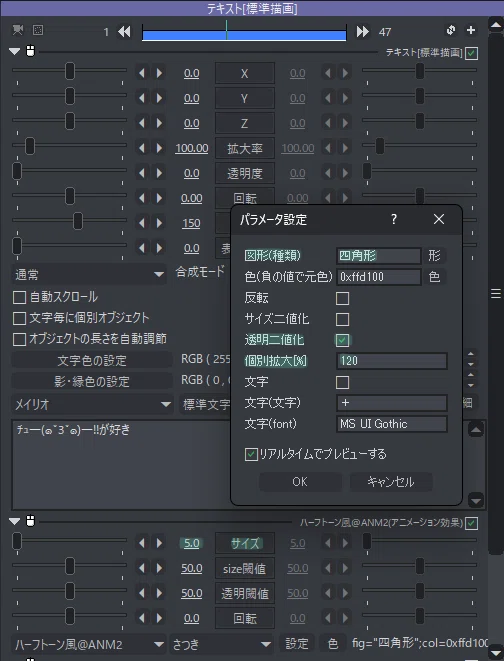Click the left 拡大率 slider thumb

30,146
